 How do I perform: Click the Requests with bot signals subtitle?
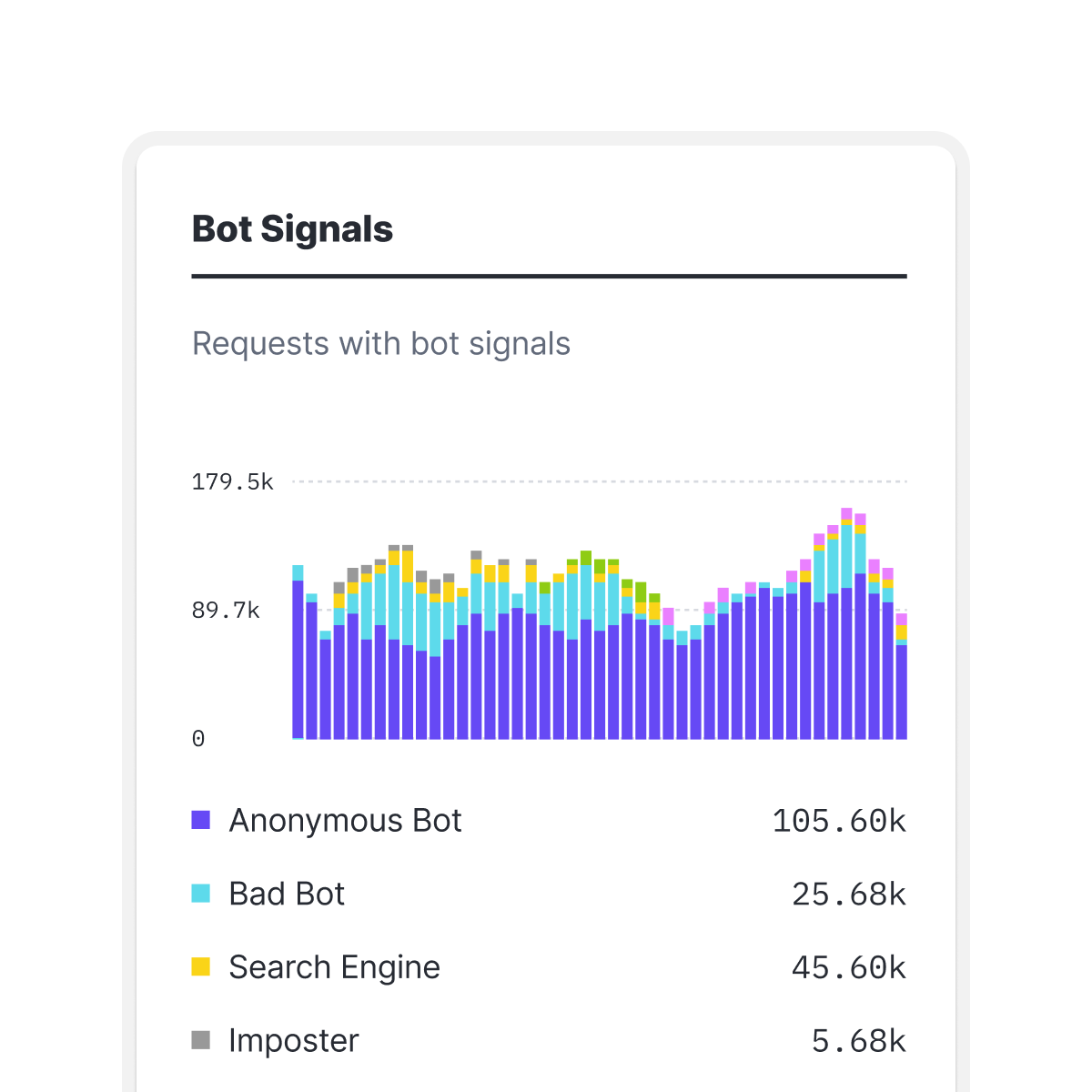[381, 344]
